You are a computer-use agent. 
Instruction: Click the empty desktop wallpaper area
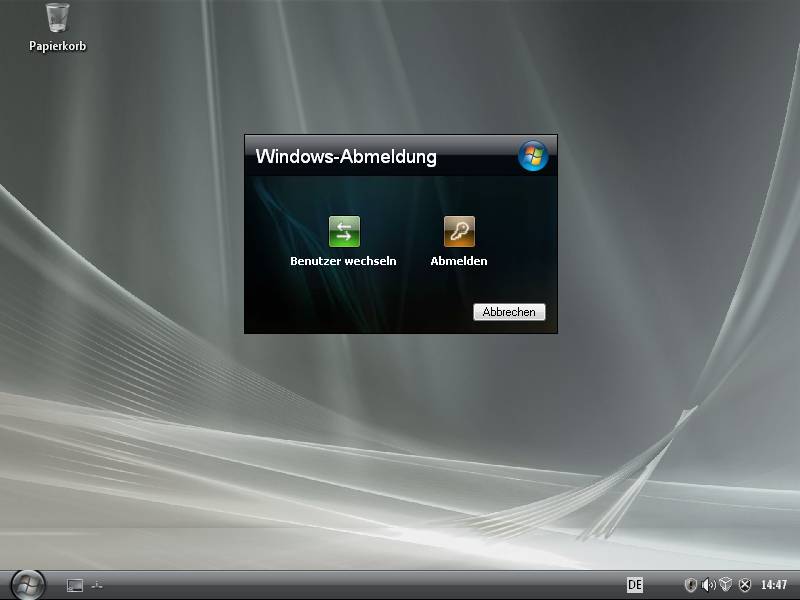150,300
